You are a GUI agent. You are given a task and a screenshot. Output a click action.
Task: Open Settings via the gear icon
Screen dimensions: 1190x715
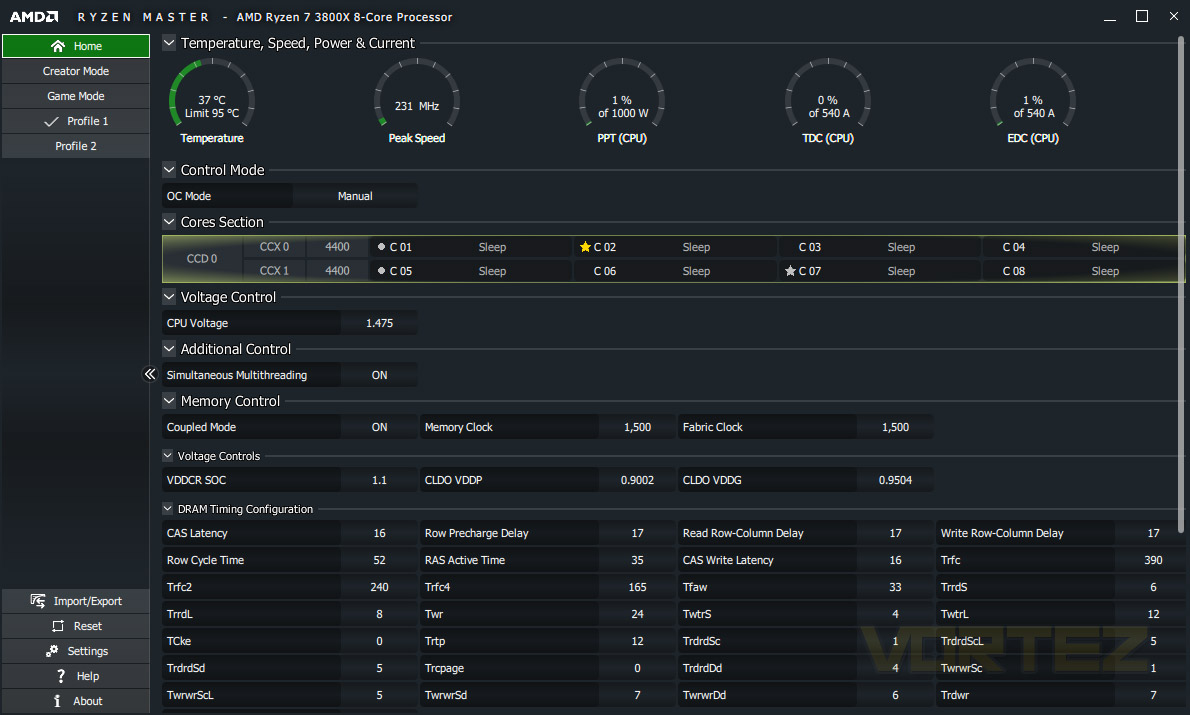pos(52,651)
